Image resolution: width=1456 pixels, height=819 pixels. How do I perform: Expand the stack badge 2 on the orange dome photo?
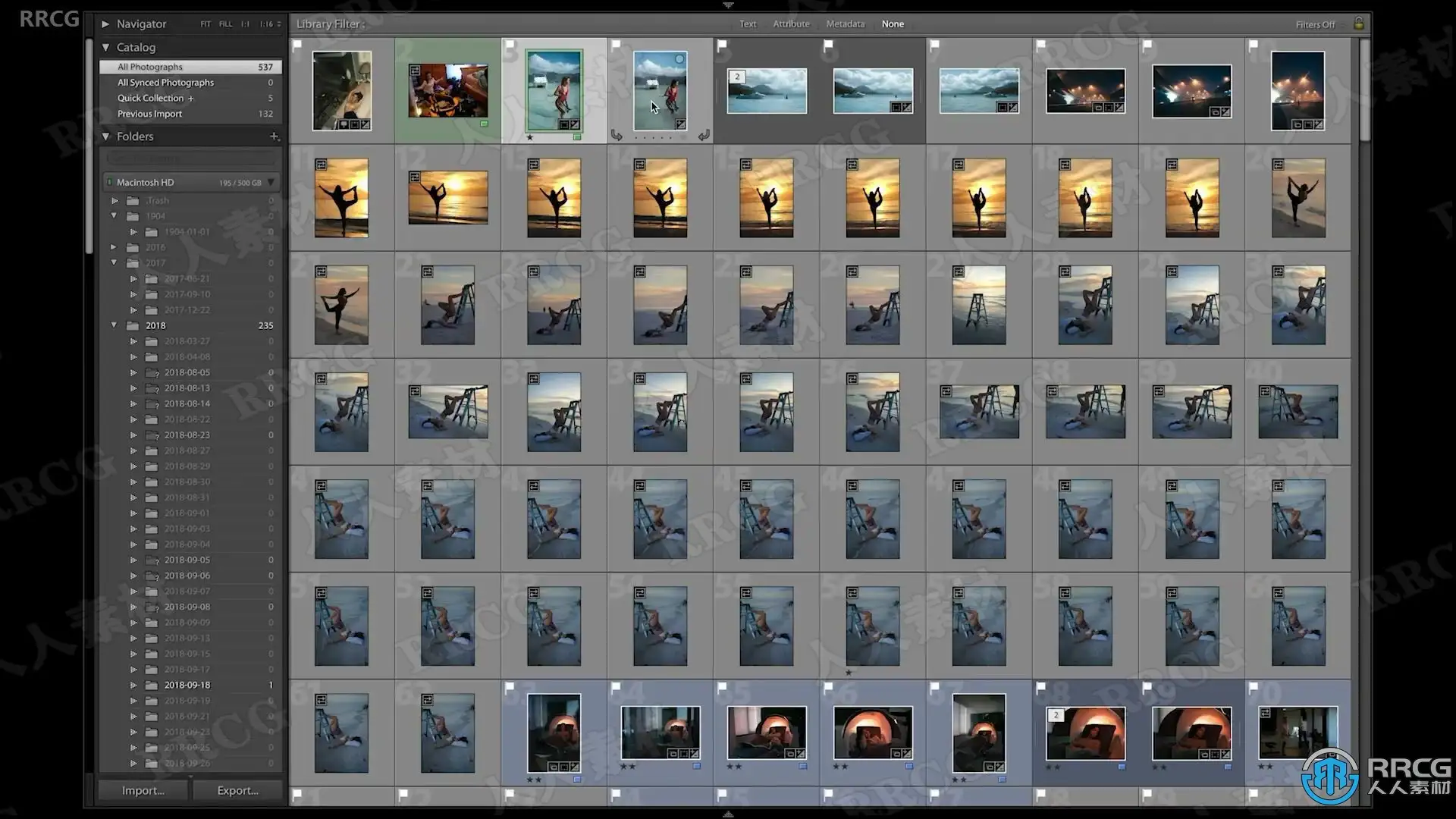click(x=1056, y=715)
